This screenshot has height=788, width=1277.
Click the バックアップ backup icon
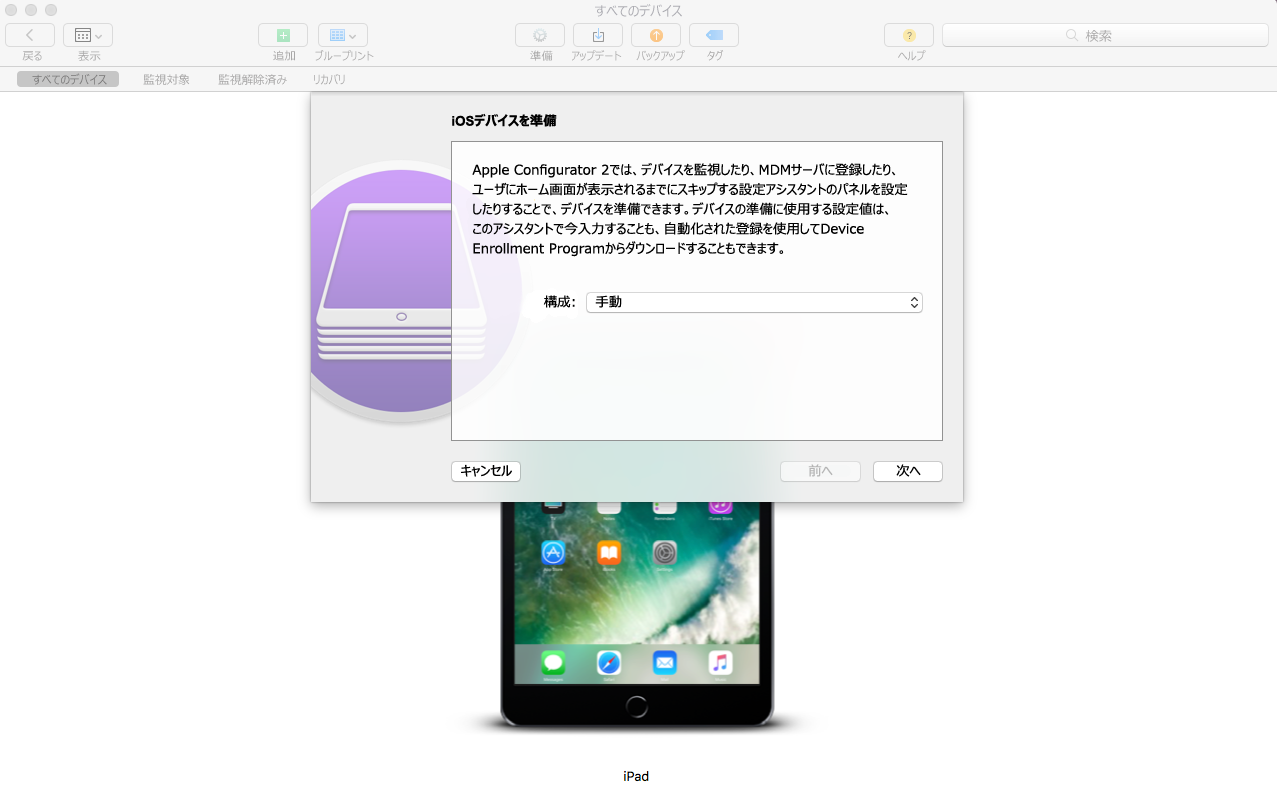[656, 35]
